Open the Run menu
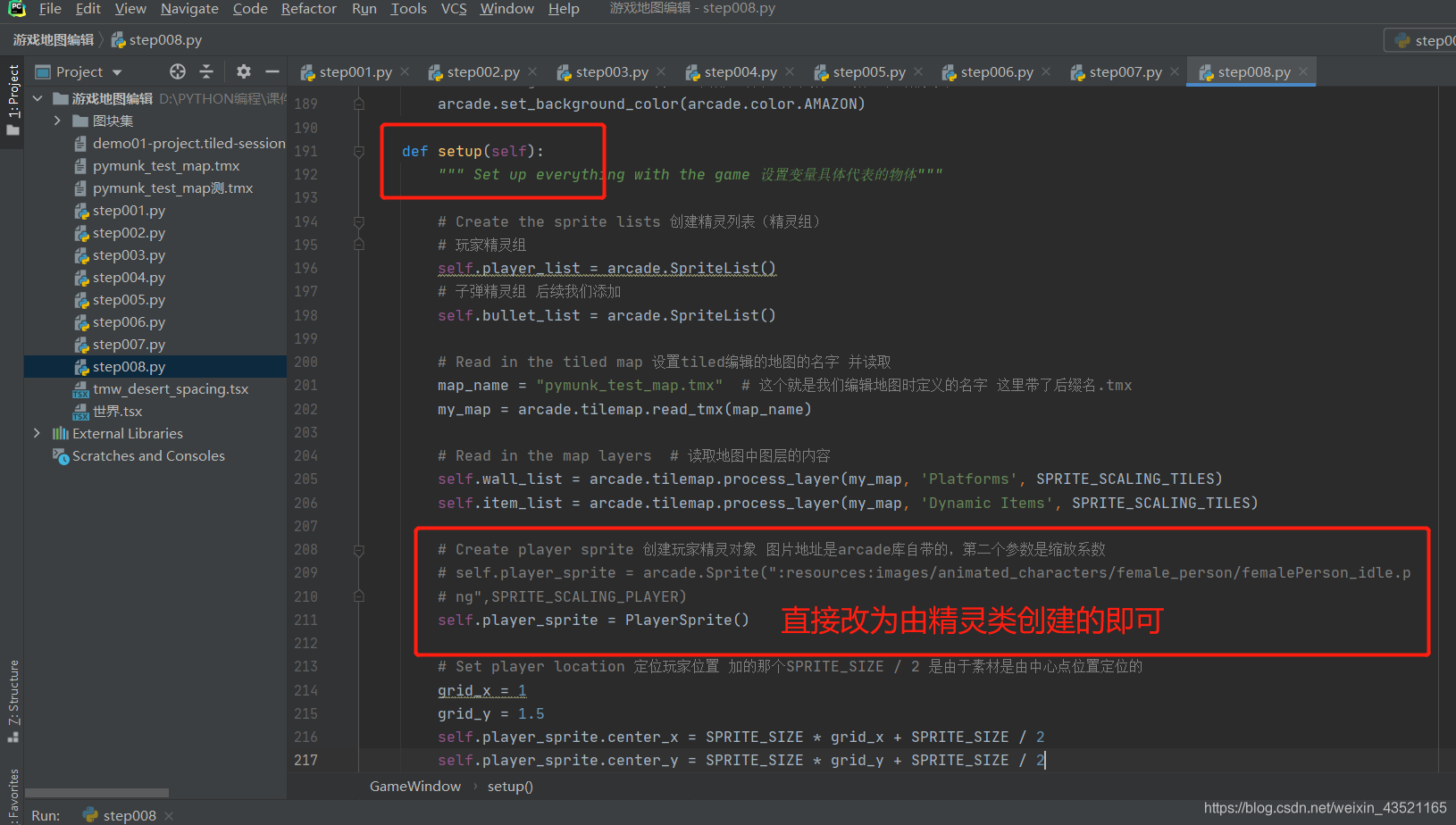The height and width of the screenshot is (825, 1456). click(x=364, y=9)
